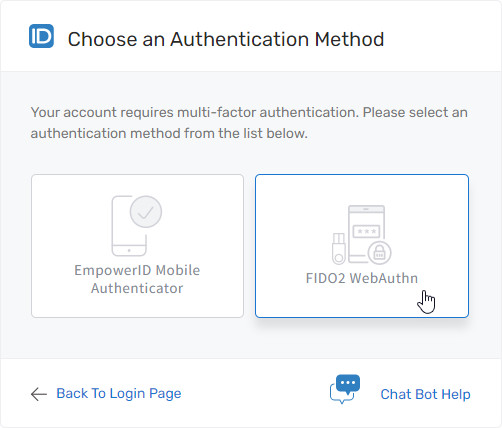Click the "Choose an Authentication Method" heading
Image resolution: width=502 pixels, height=428 pixels.
pyautogui.click(x=226, y=39)
